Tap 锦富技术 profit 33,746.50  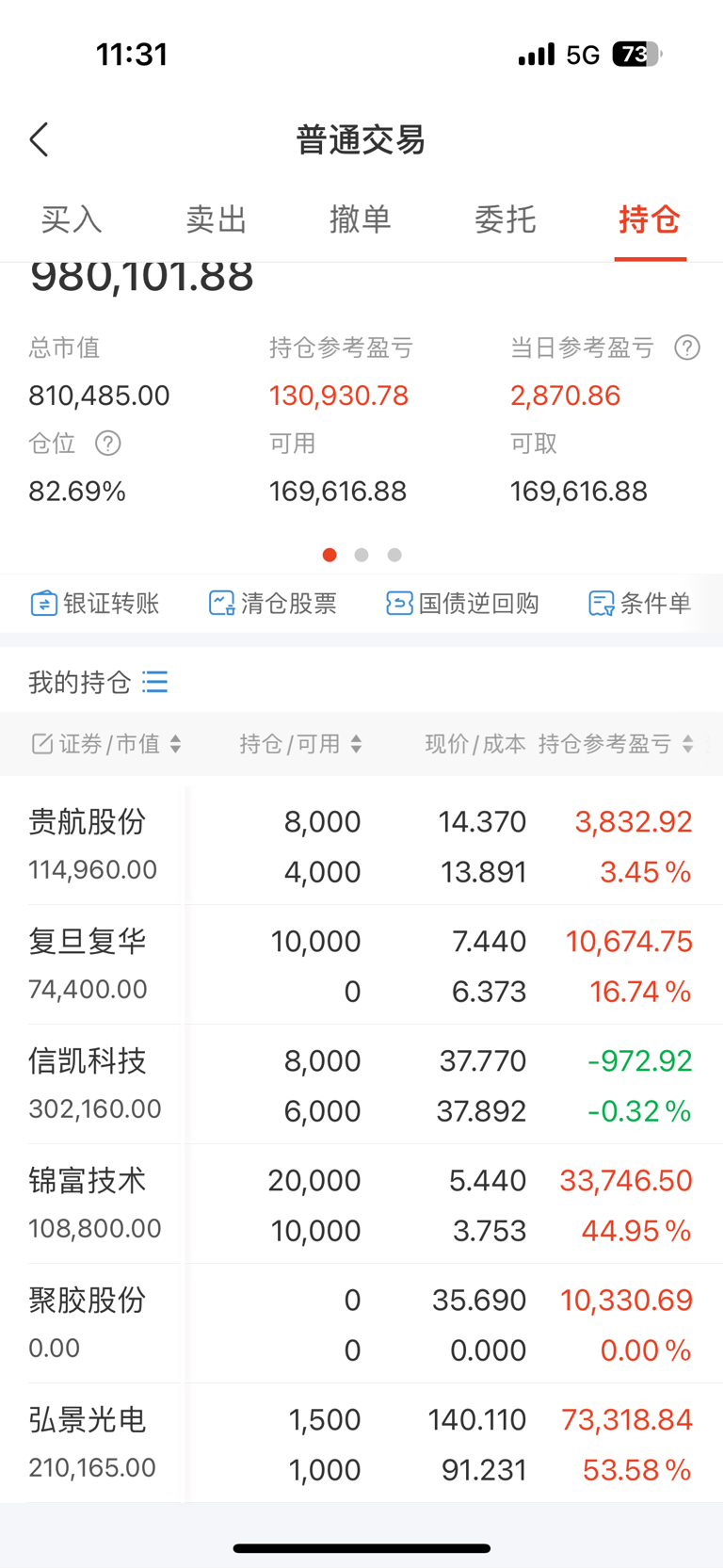tap(626, 1180)
